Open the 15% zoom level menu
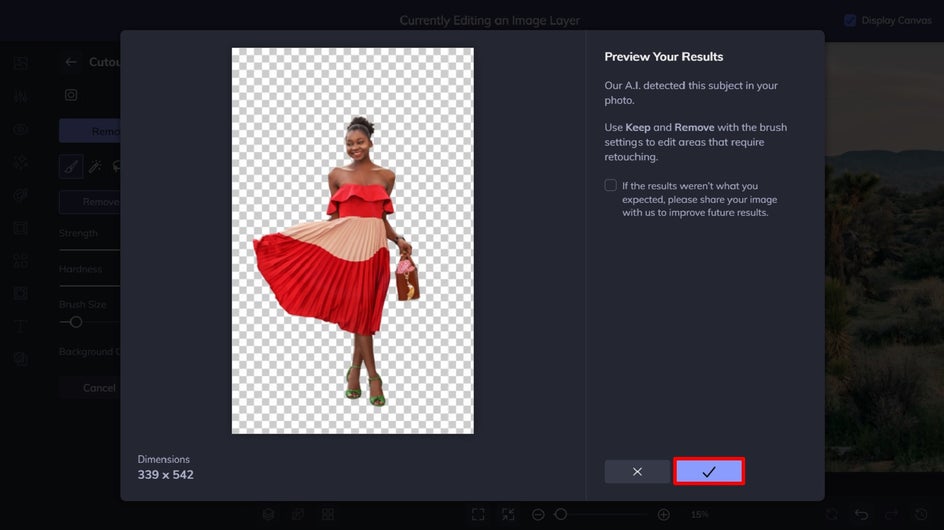This screenshot has height=530, width=944. point(699,514)
